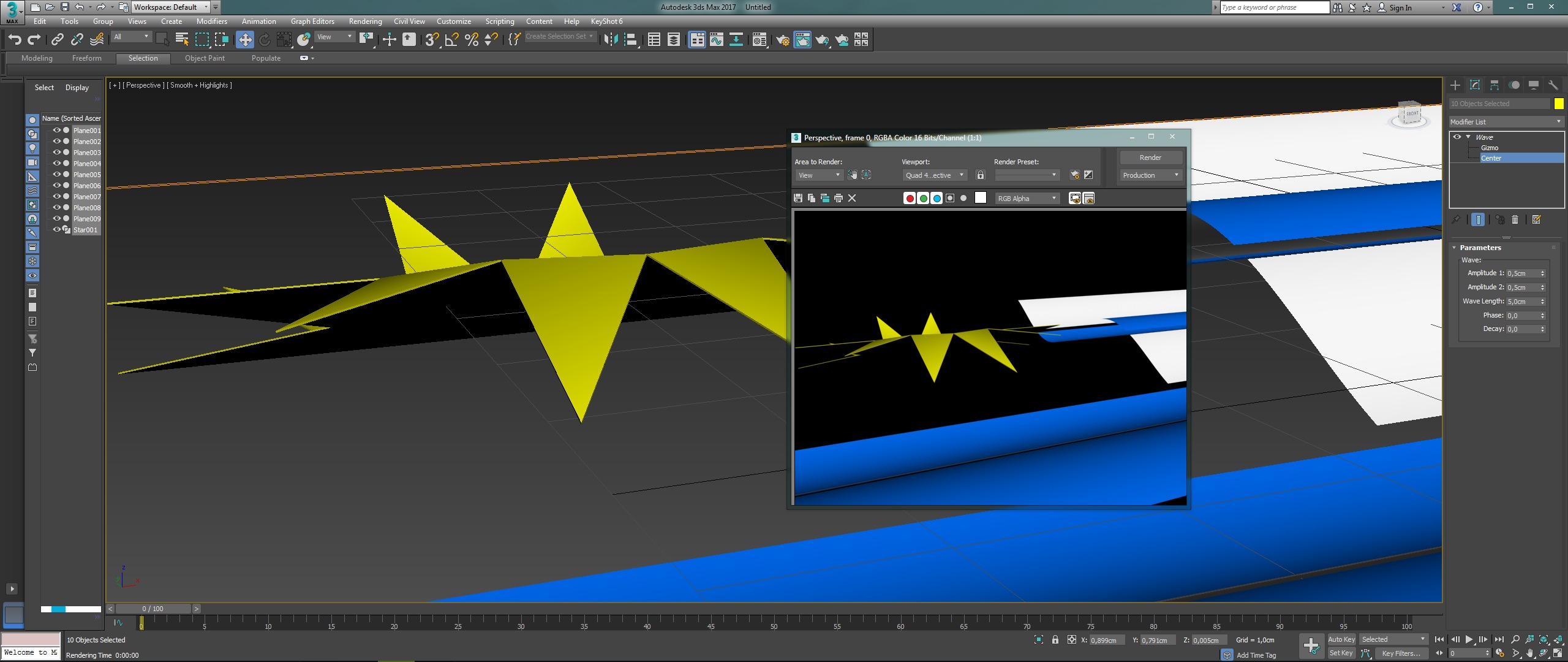
Task: Click the Auto Key button
Action: click(x=1341, y=639)
